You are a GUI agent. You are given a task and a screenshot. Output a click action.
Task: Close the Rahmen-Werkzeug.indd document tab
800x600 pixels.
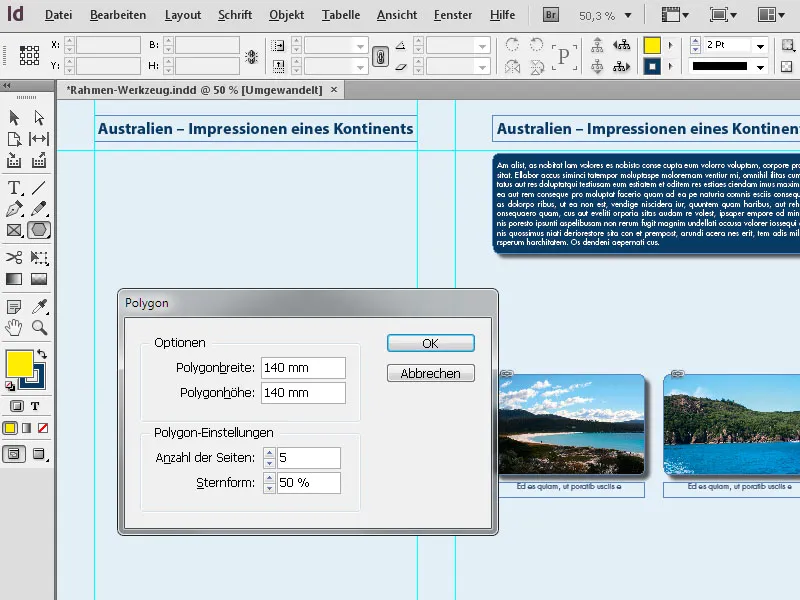334,90
